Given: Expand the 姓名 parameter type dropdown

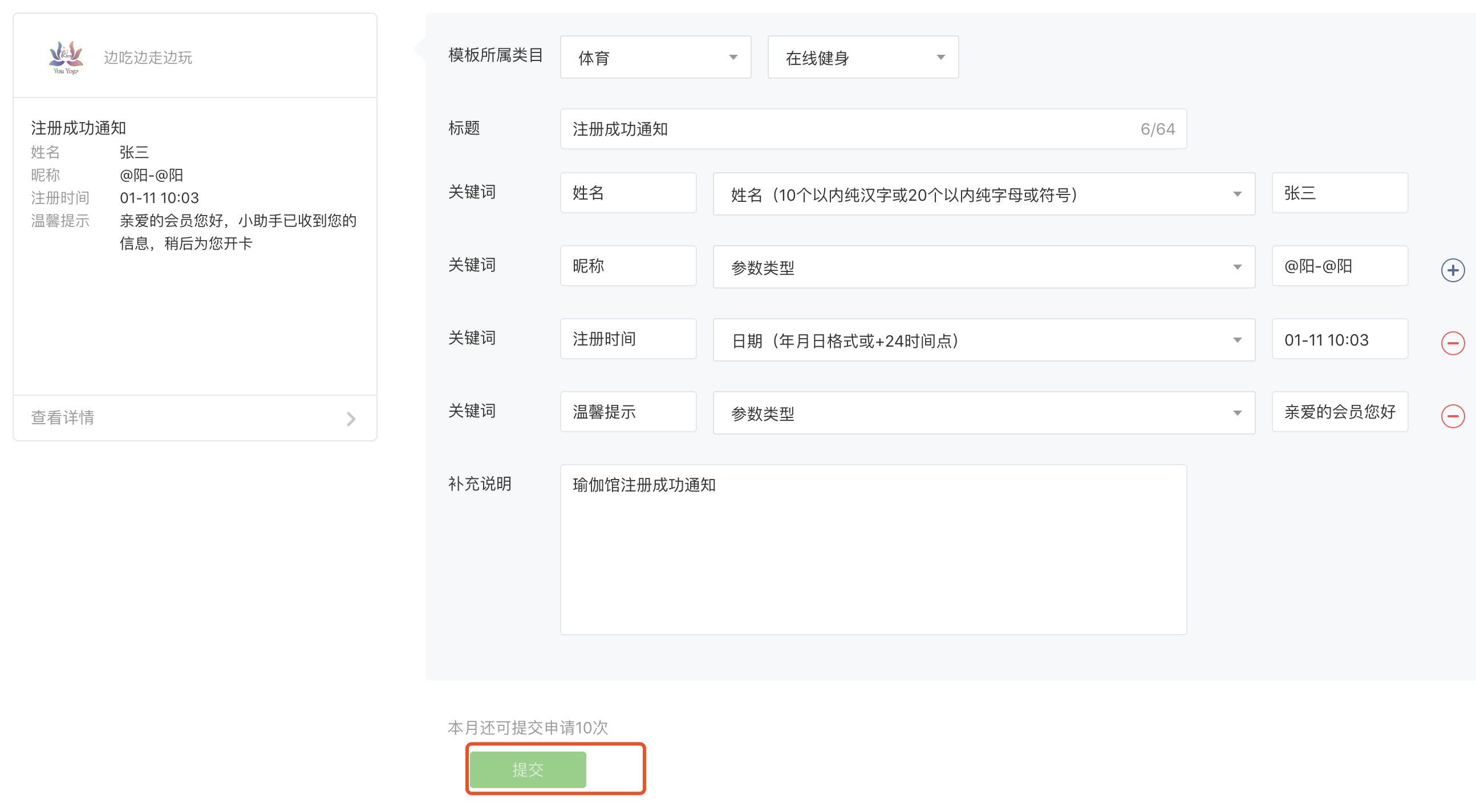Looking at the screenshot, I should [983, 194].
